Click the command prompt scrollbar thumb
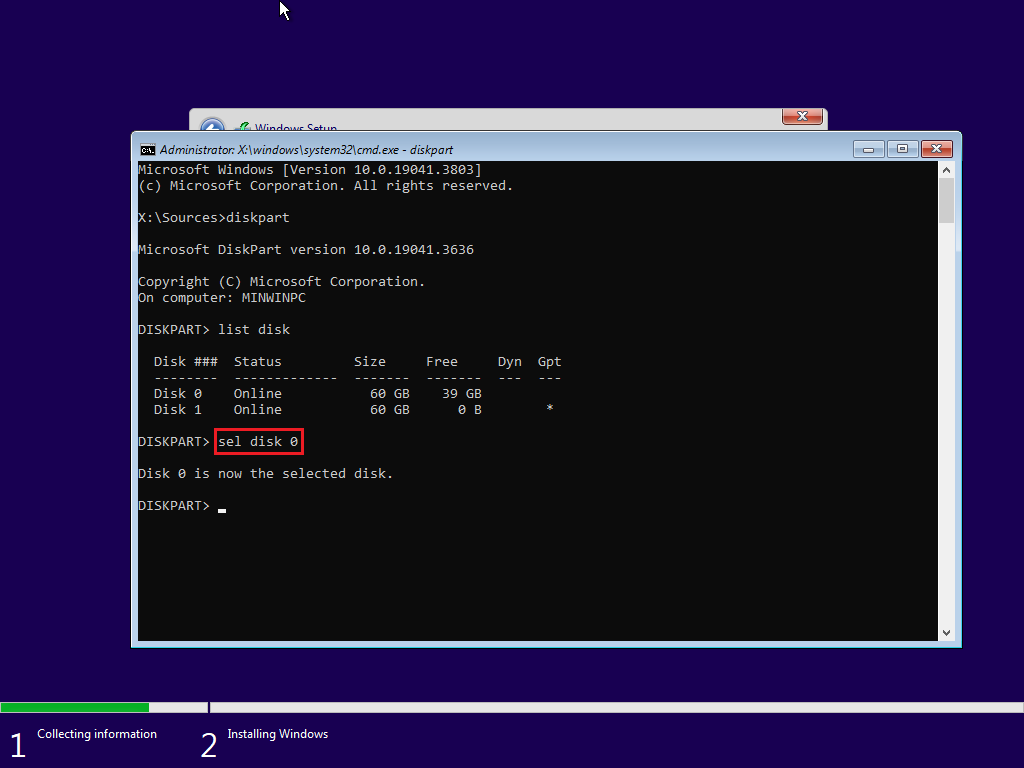The width and height of the screenshot is (1024, 768). click(946, 200)
